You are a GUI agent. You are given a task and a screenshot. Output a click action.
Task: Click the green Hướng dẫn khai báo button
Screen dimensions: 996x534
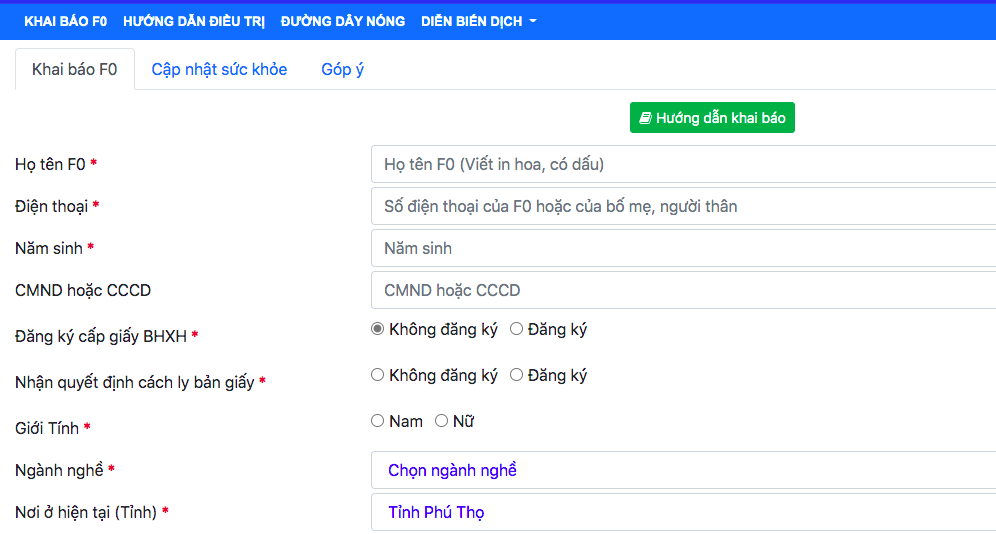click(712, 117)
